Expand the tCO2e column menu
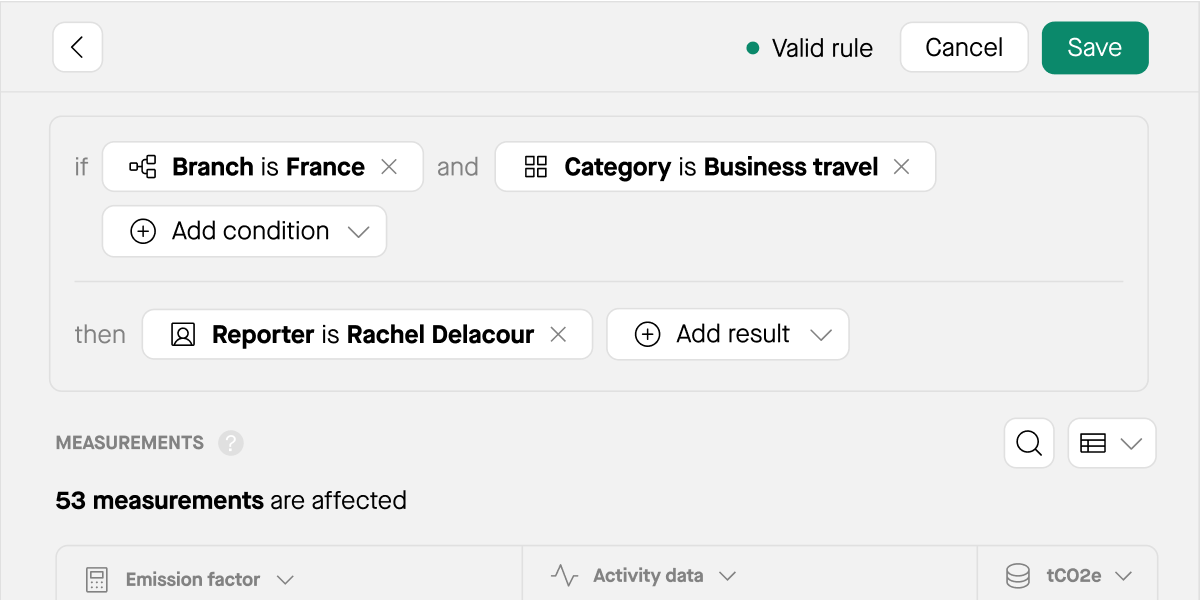The image size is (1200, 600). point(1123,576)
